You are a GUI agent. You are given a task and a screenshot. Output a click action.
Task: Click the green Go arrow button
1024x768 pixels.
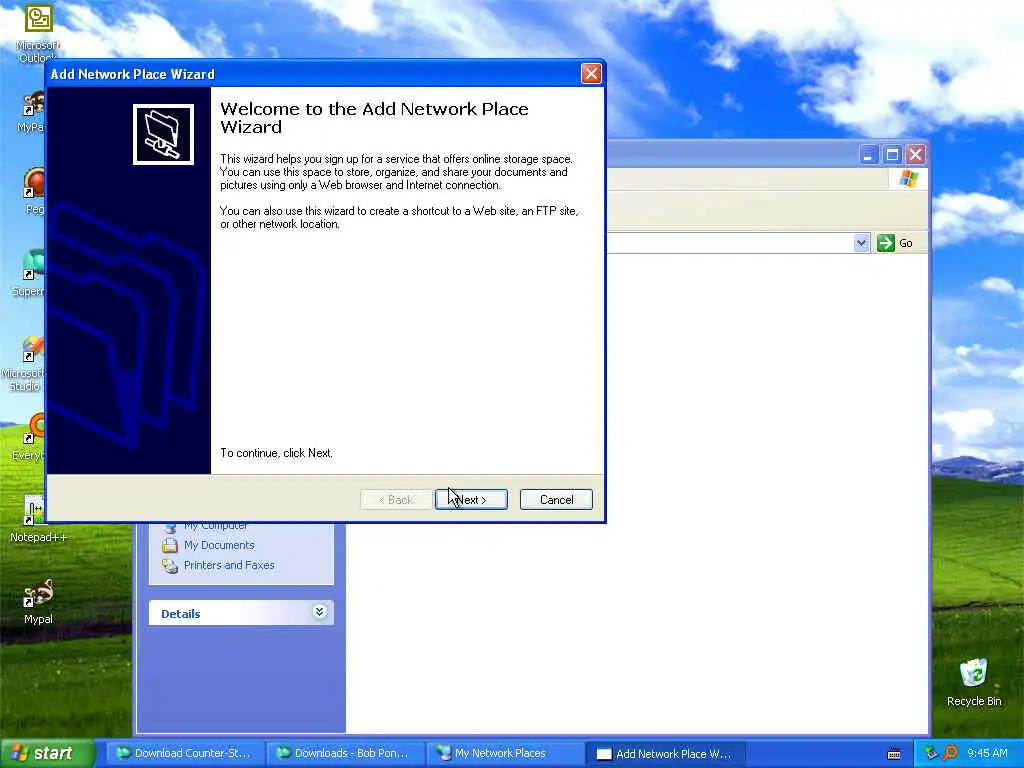[886, 243]
